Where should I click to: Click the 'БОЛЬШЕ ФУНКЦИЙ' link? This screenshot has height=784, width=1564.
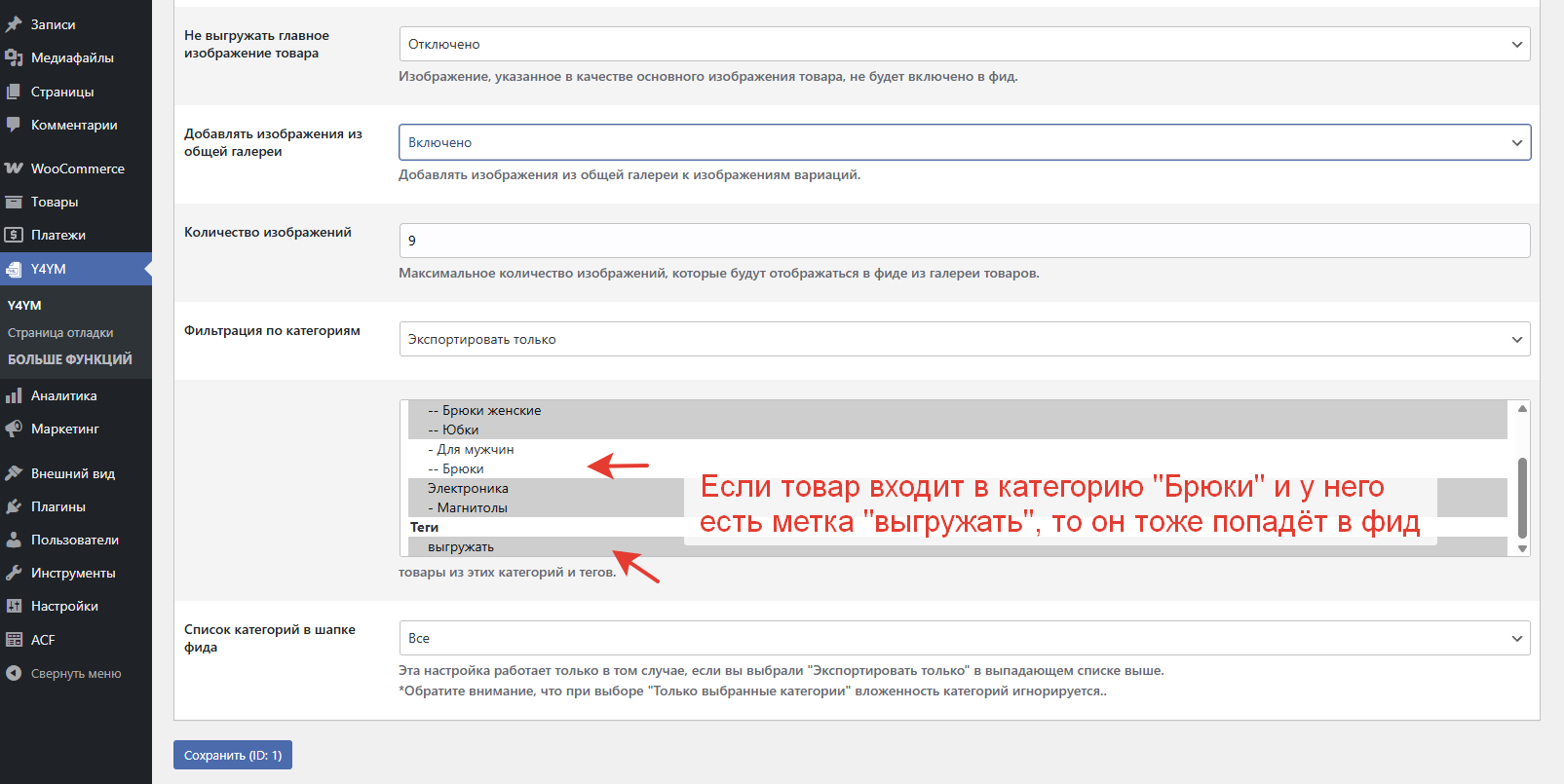click(x=70, y=359)
